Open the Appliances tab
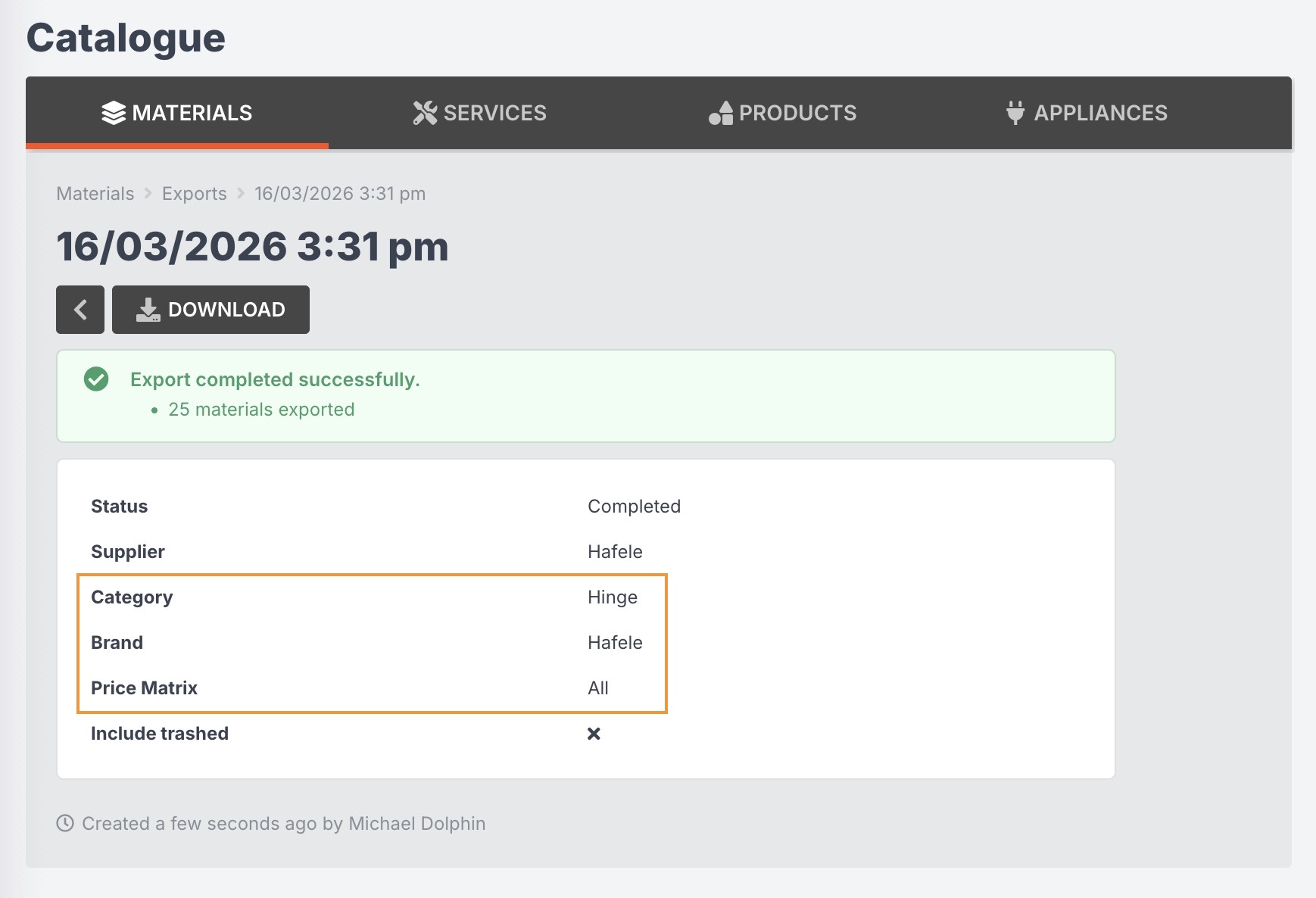 (x=1087, y=113)
